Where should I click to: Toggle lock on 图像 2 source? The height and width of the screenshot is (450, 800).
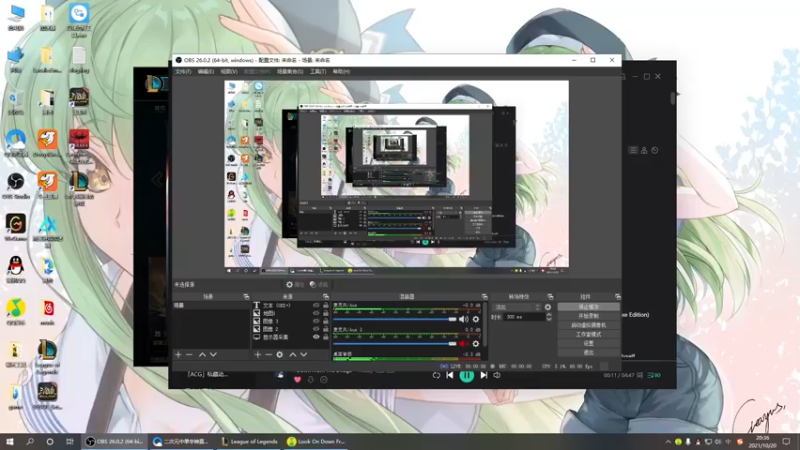(x=326, y=329)
